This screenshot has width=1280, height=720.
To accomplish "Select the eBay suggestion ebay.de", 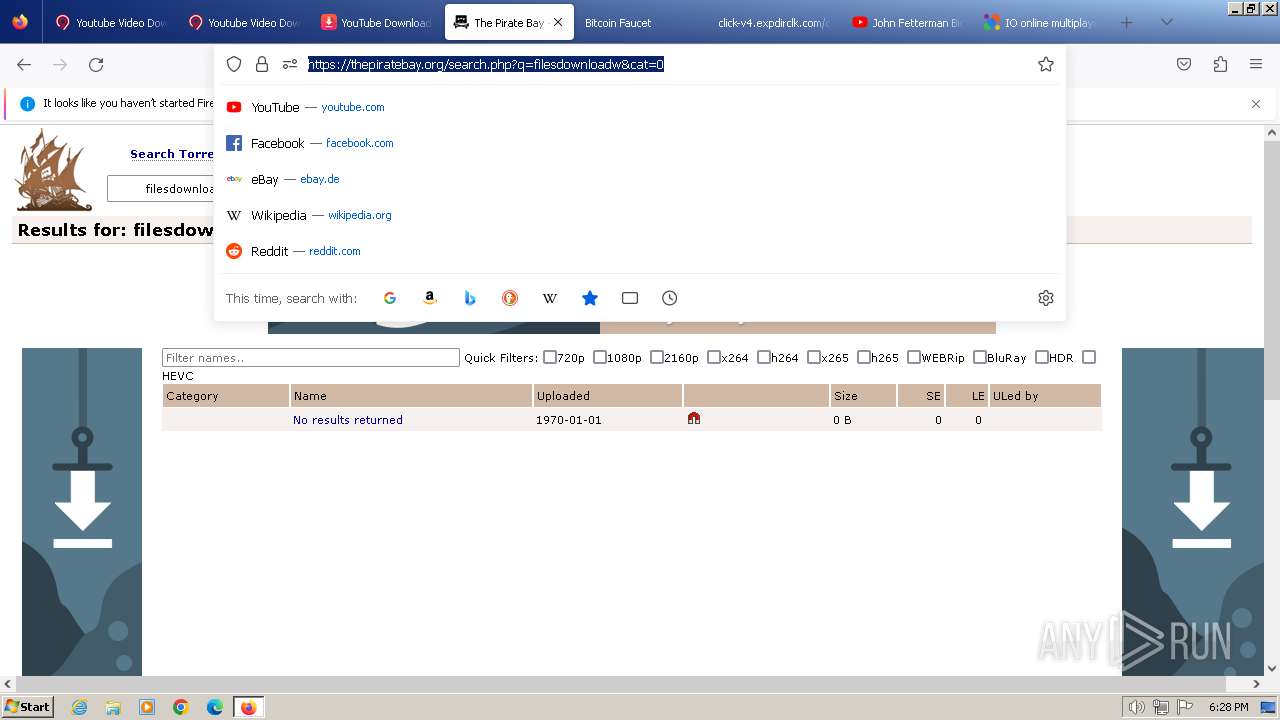I will (640, 179).
